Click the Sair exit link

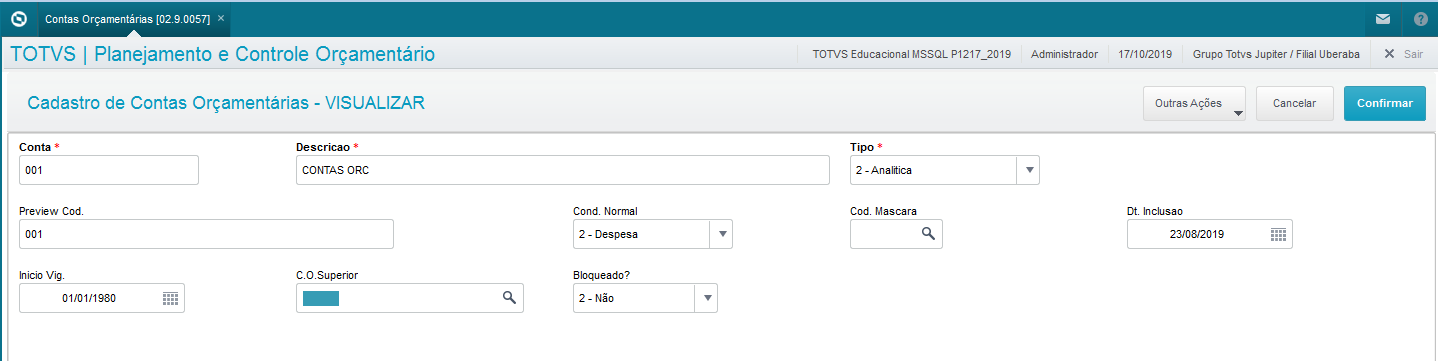point(1403,54)
